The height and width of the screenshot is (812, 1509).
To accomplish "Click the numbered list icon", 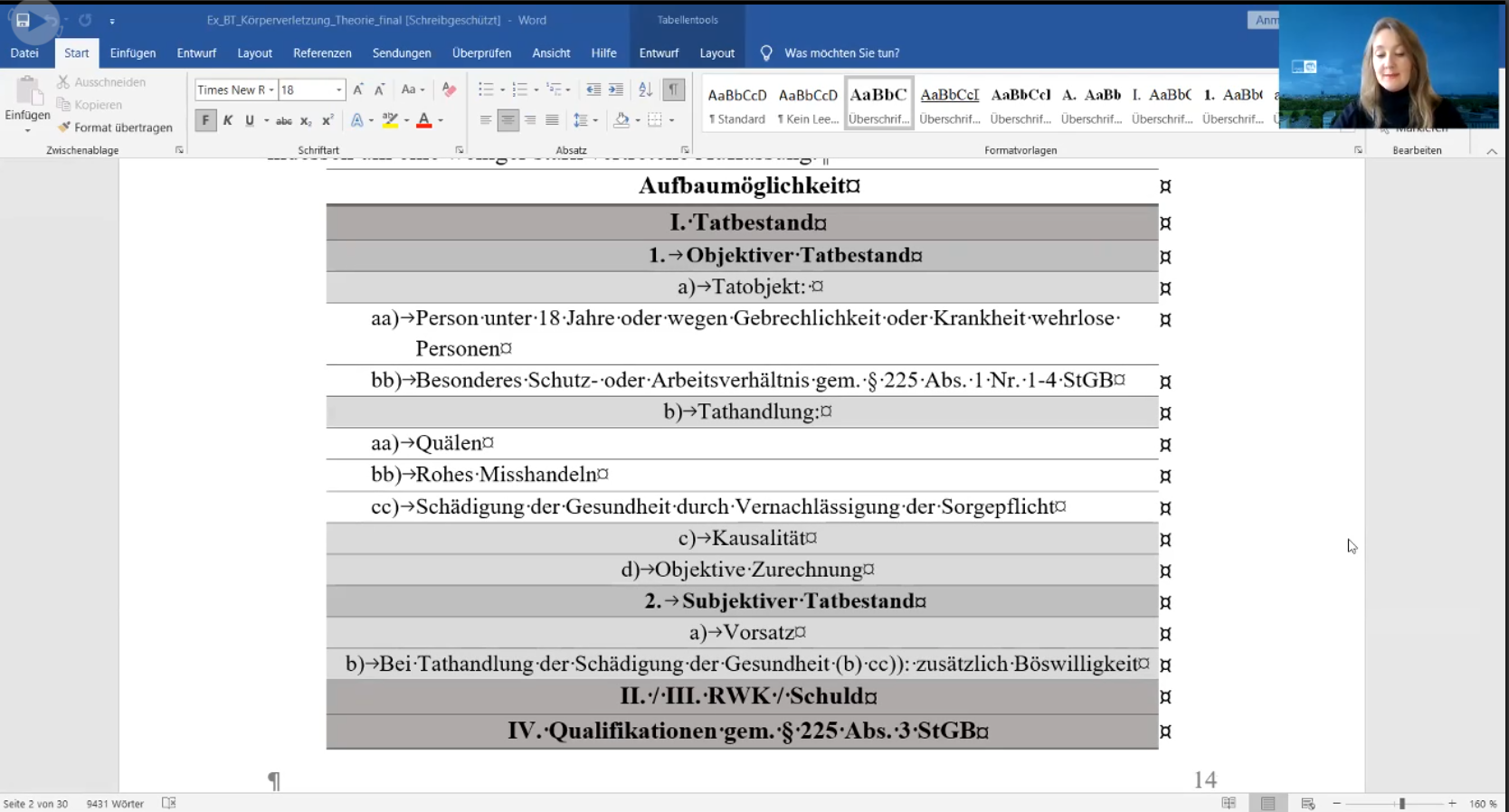I will coord(519,90).
